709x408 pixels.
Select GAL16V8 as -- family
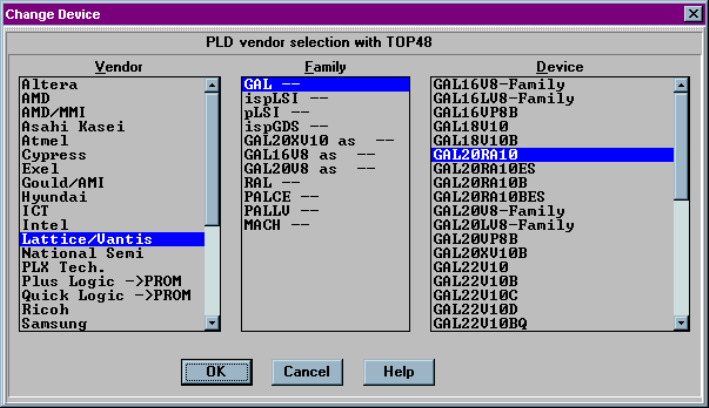pos(326,155)
